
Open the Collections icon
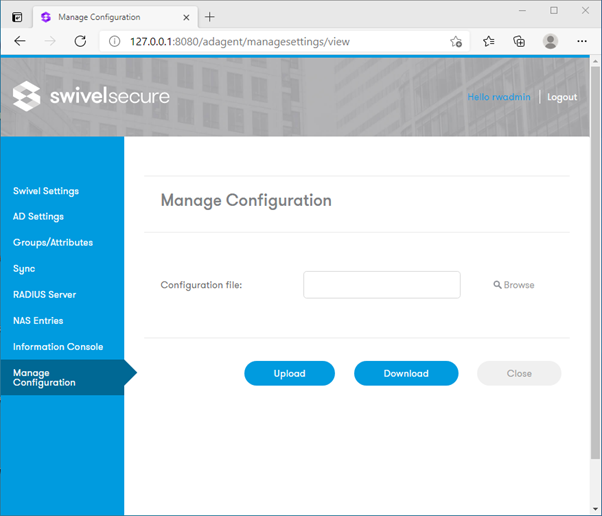click(x=519, y=41)
